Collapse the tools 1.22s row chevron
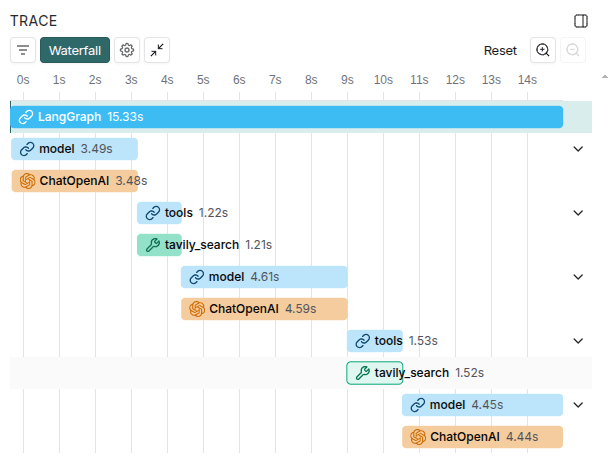 (577, 213)
